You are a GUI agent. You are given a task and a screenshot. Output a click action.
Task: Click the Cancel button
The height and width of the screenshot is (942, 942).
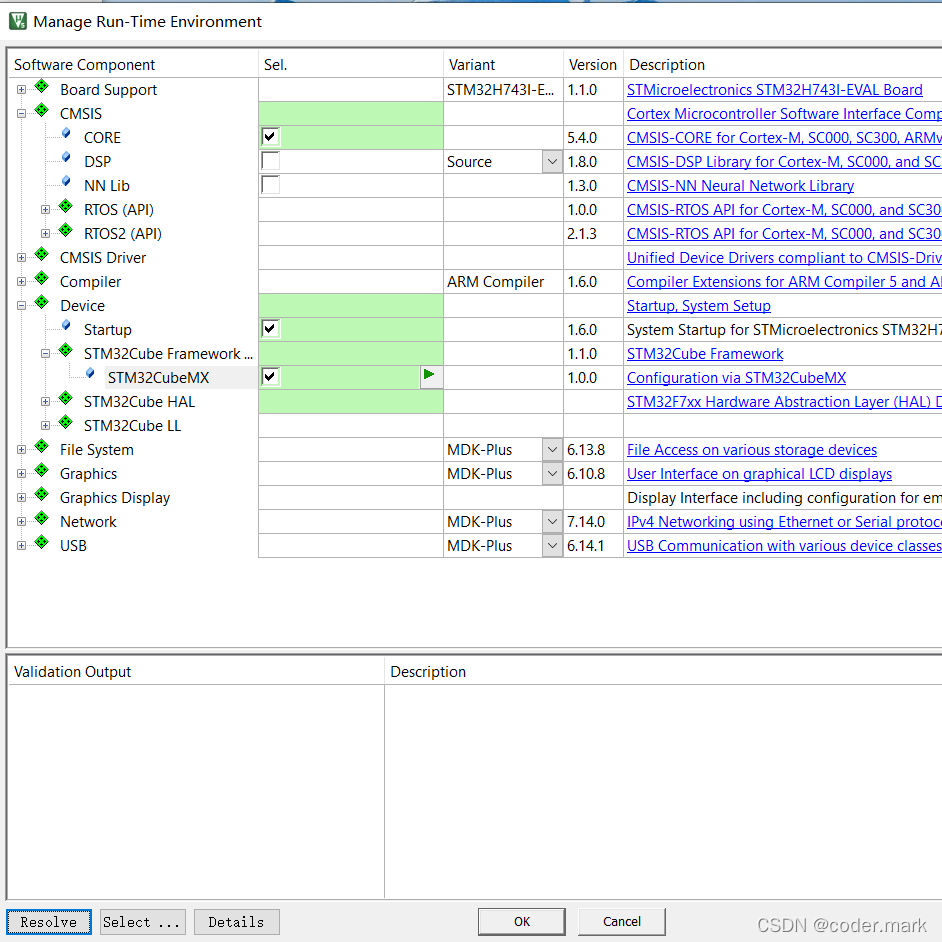[x=622, y=922]
